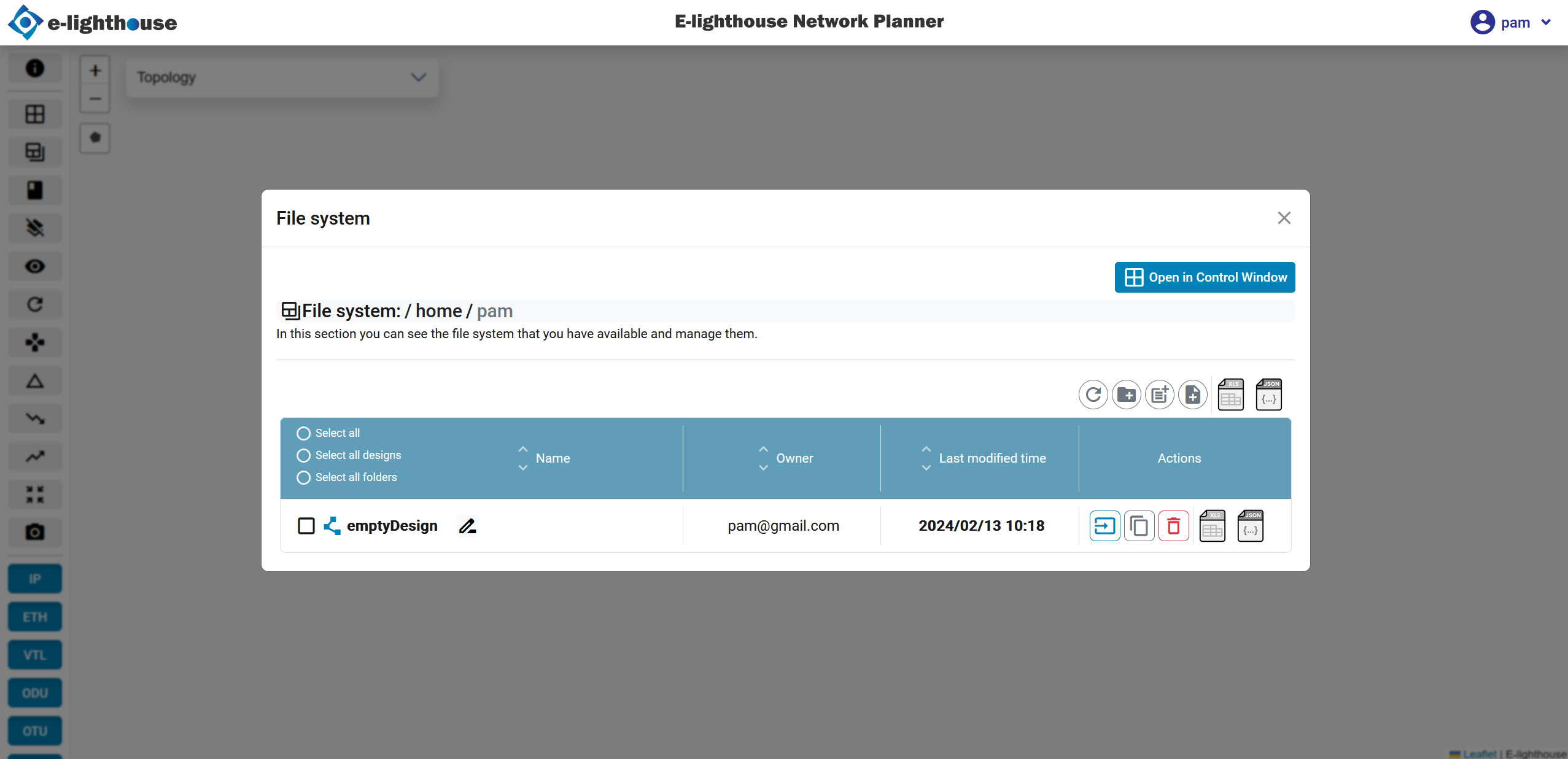The width and height of the screenshot is (1568, 759).
Task: Check the emptyDesign row checkbox
Action: (306, 526)
